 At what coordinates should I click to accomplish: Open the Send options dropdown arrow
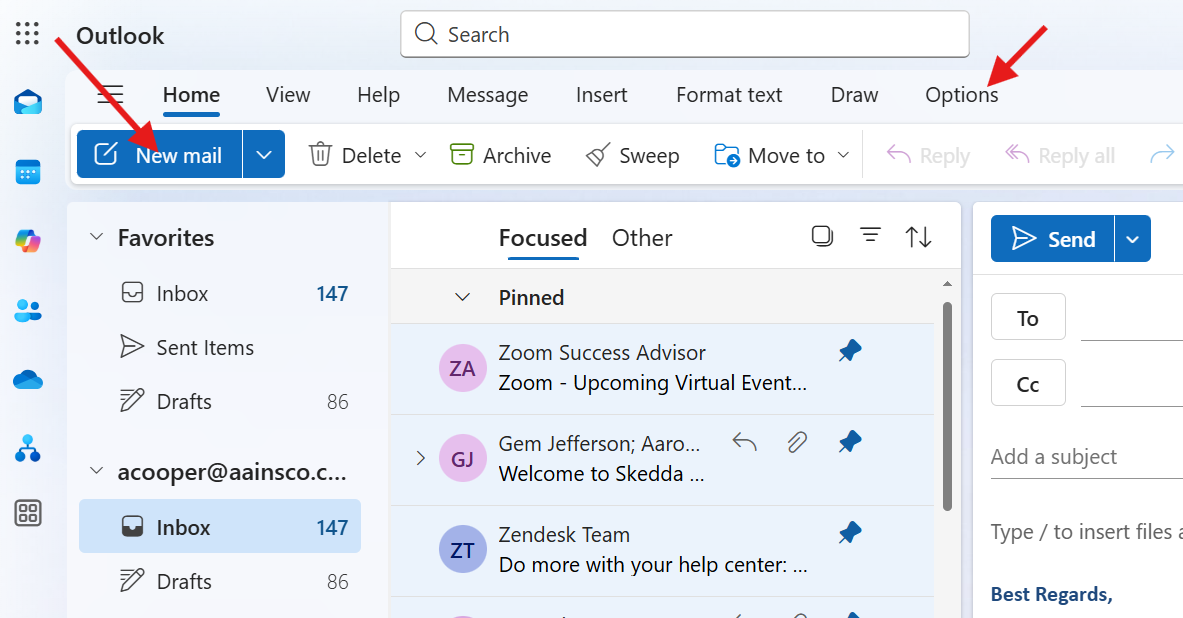pyautogui.click(x=1132, y=239)
